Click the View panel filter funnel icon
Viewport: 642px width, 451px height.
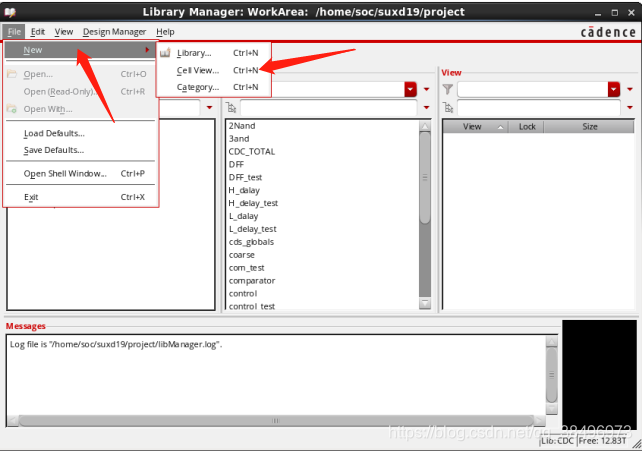448,89
